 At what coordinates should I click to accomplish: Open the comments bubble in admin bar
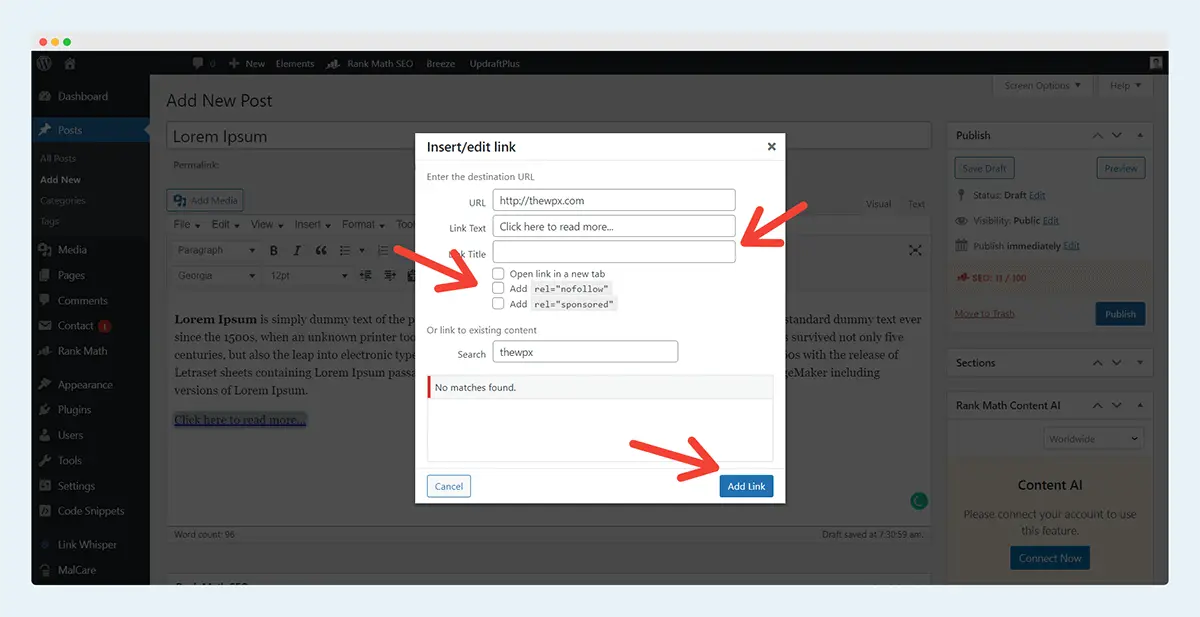pos(199,63)
